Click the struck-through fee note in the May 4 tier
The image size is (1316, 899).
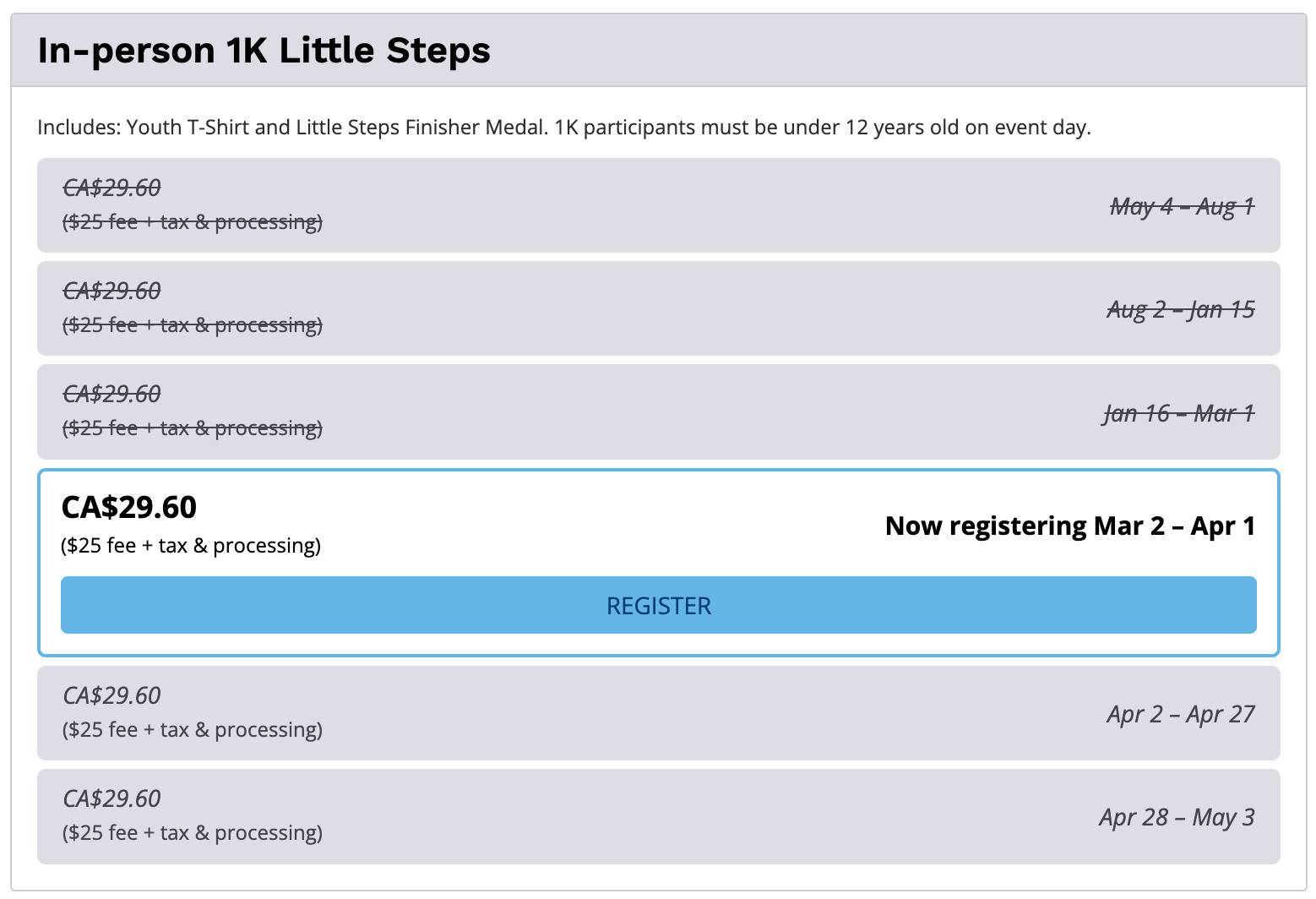[x=193, y=222]
